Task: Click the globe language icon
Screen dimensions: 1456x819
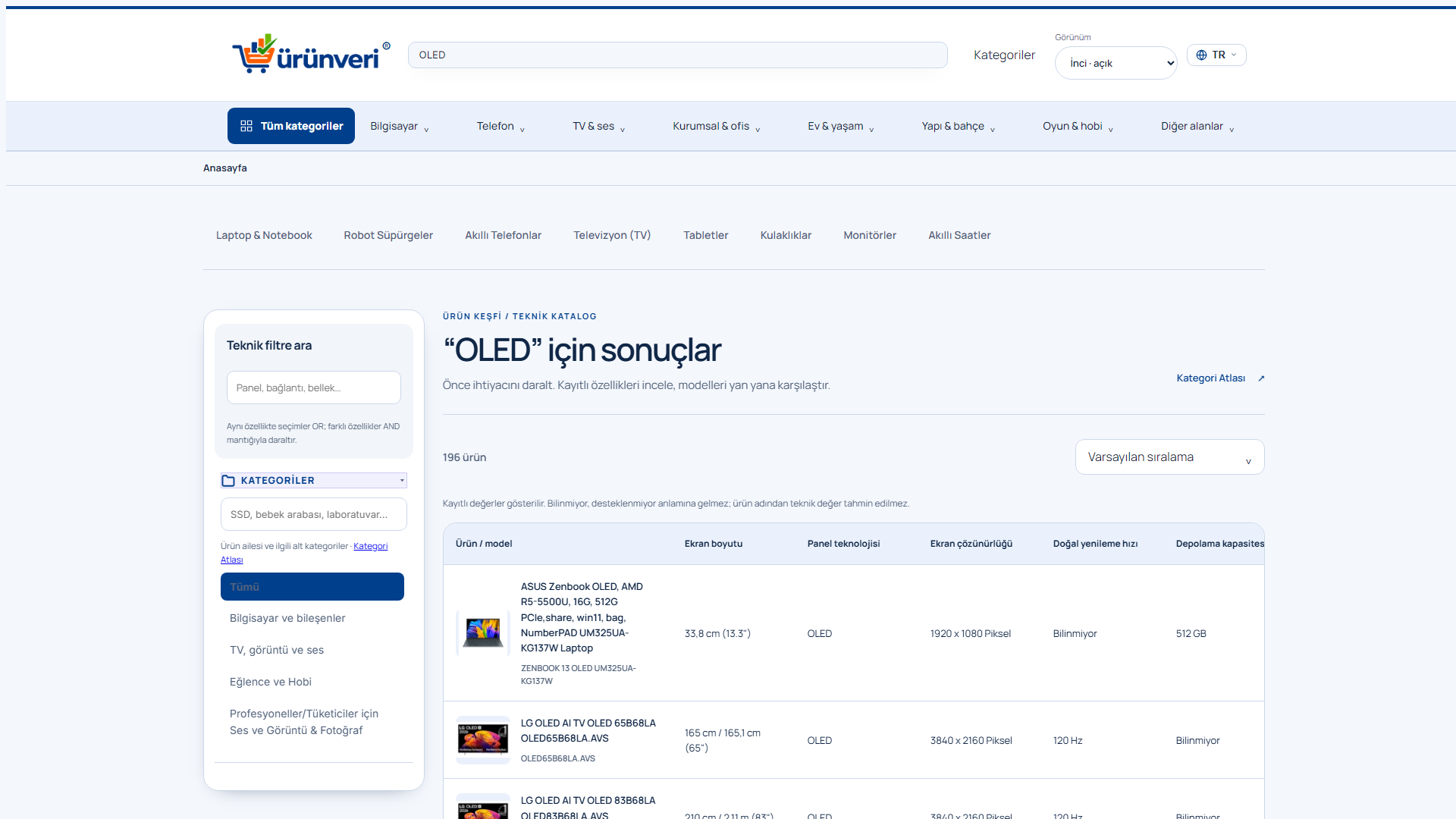Action: click(1201, 55)
